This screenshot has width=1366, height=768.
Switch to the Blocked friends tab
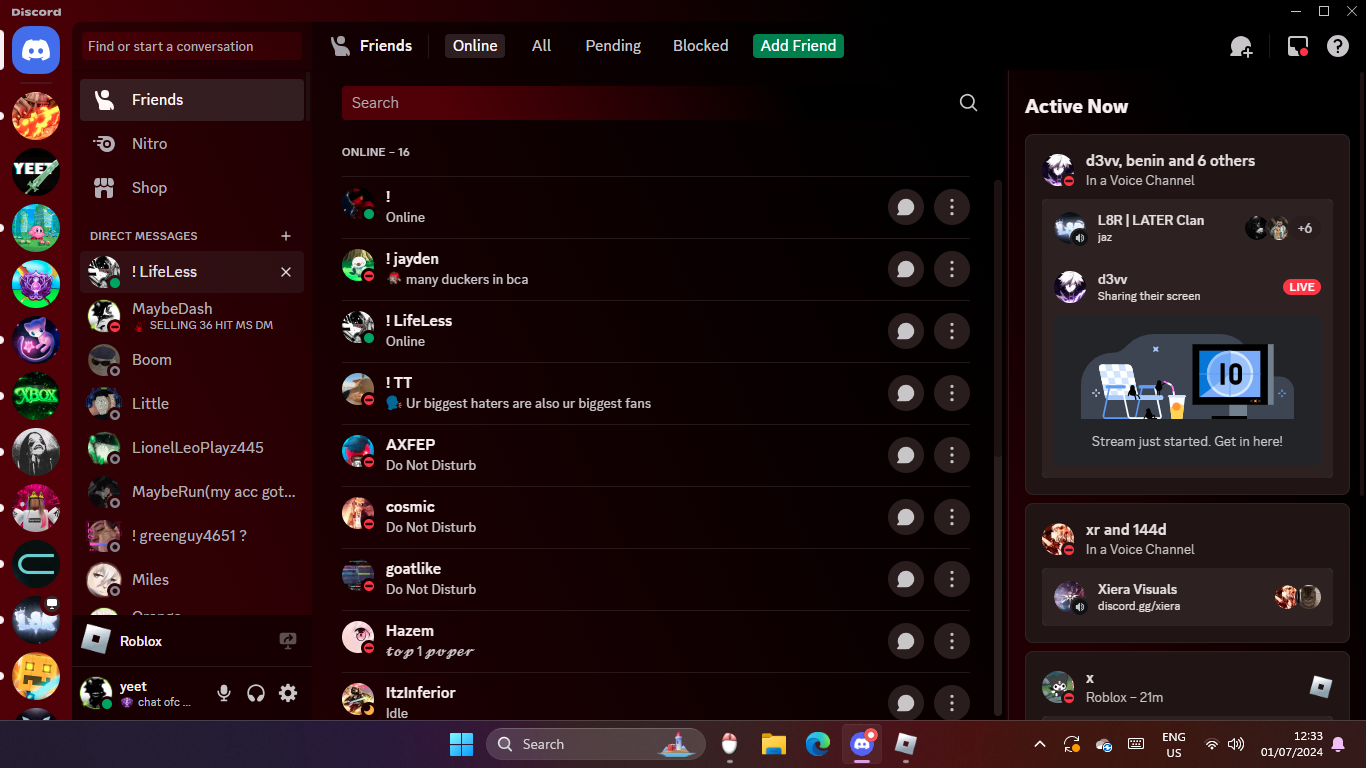pos(701,46)
